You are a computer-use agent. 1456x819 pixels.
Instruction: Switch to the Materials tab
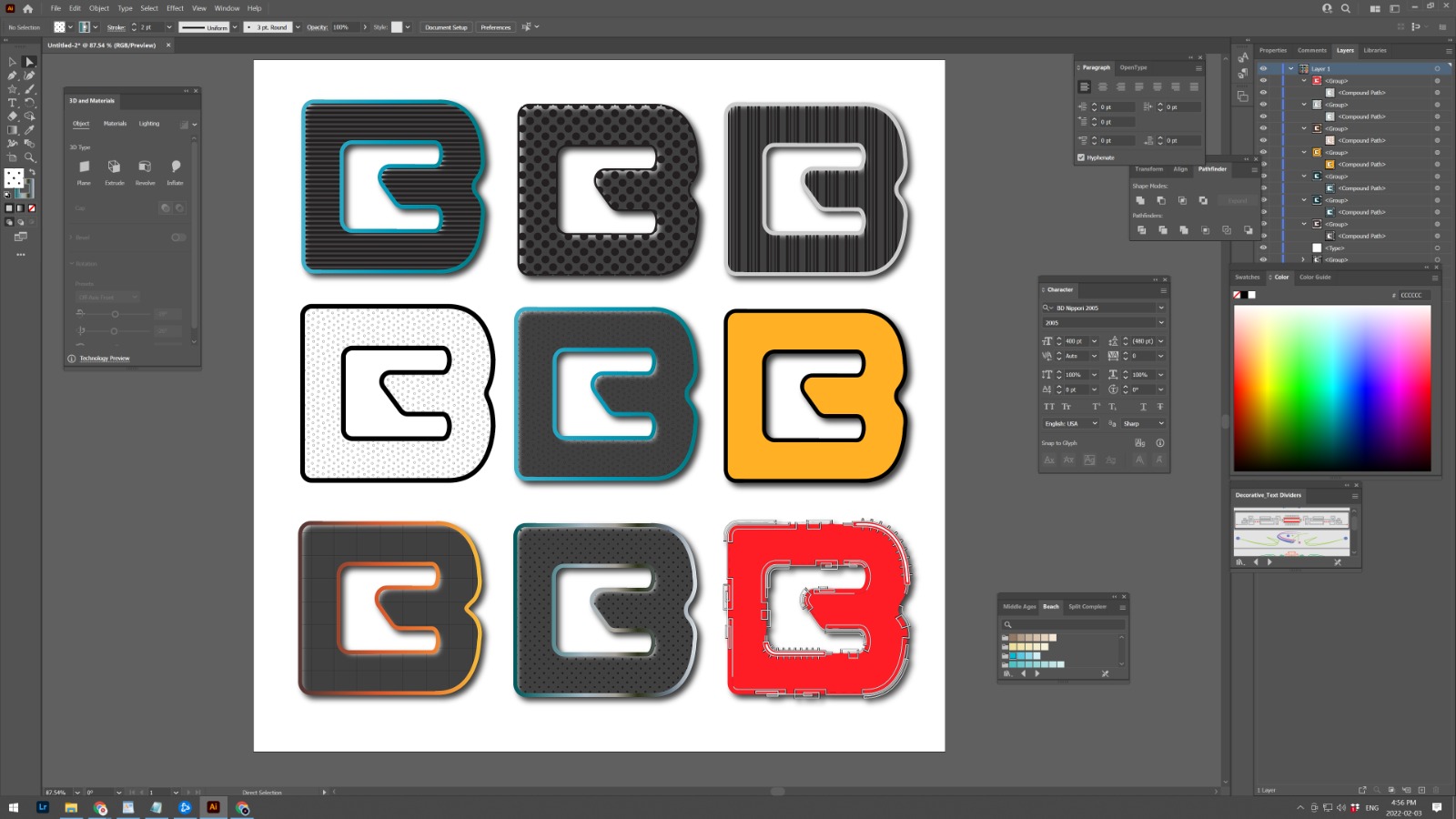pyautogui.click(x=115, y=124)
